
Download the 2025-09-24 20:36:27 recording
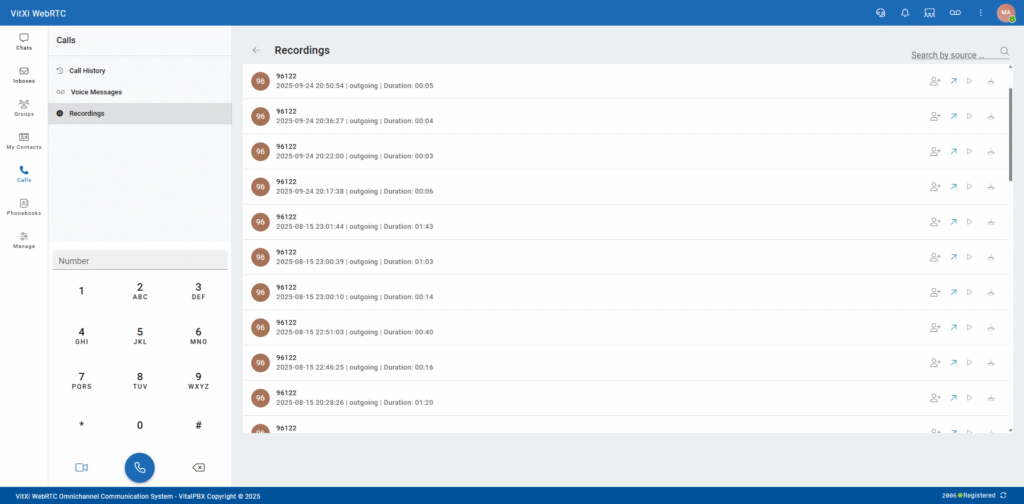point(991,116)
